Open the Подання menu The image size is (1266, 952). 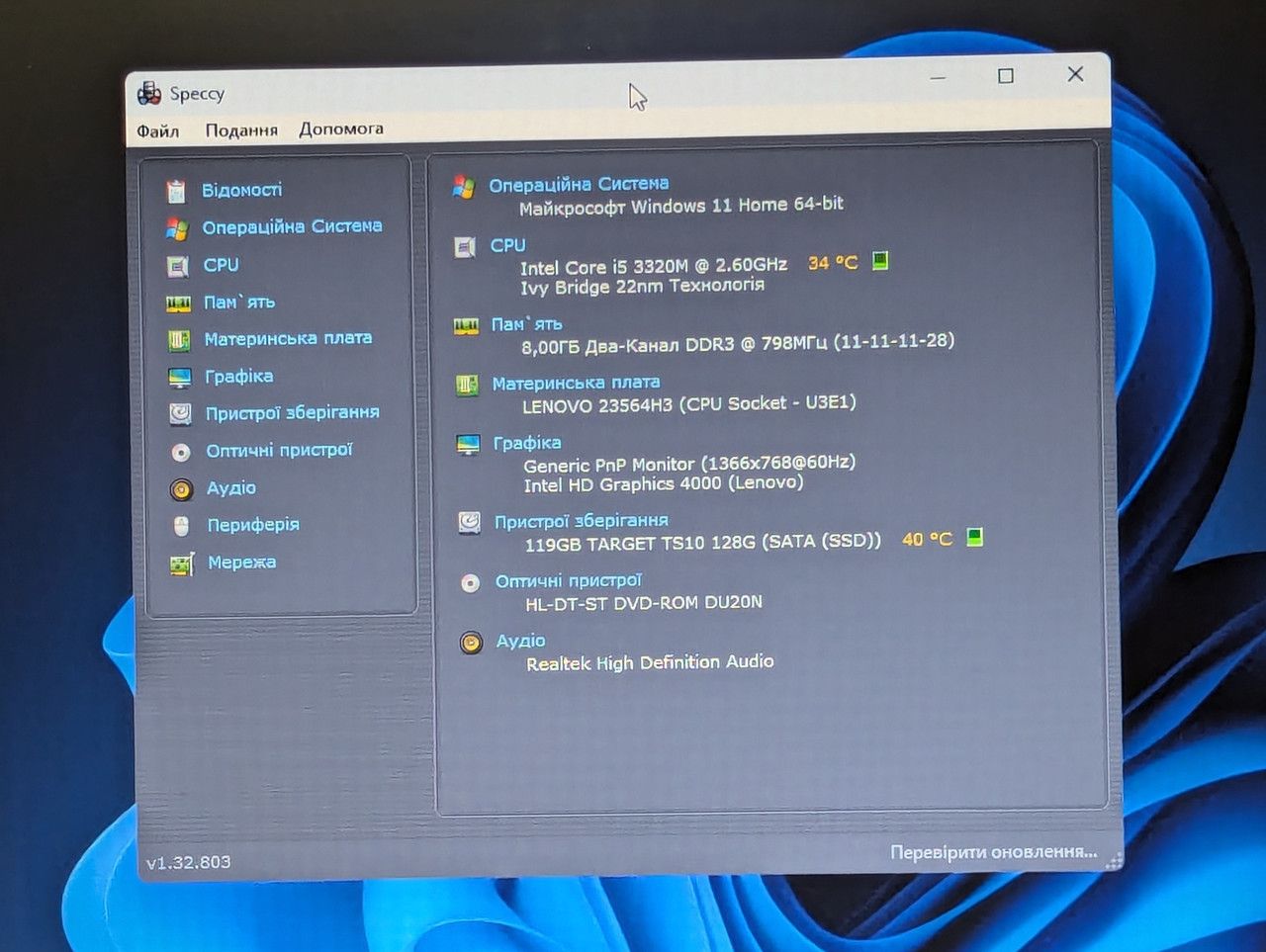point(241,130)
